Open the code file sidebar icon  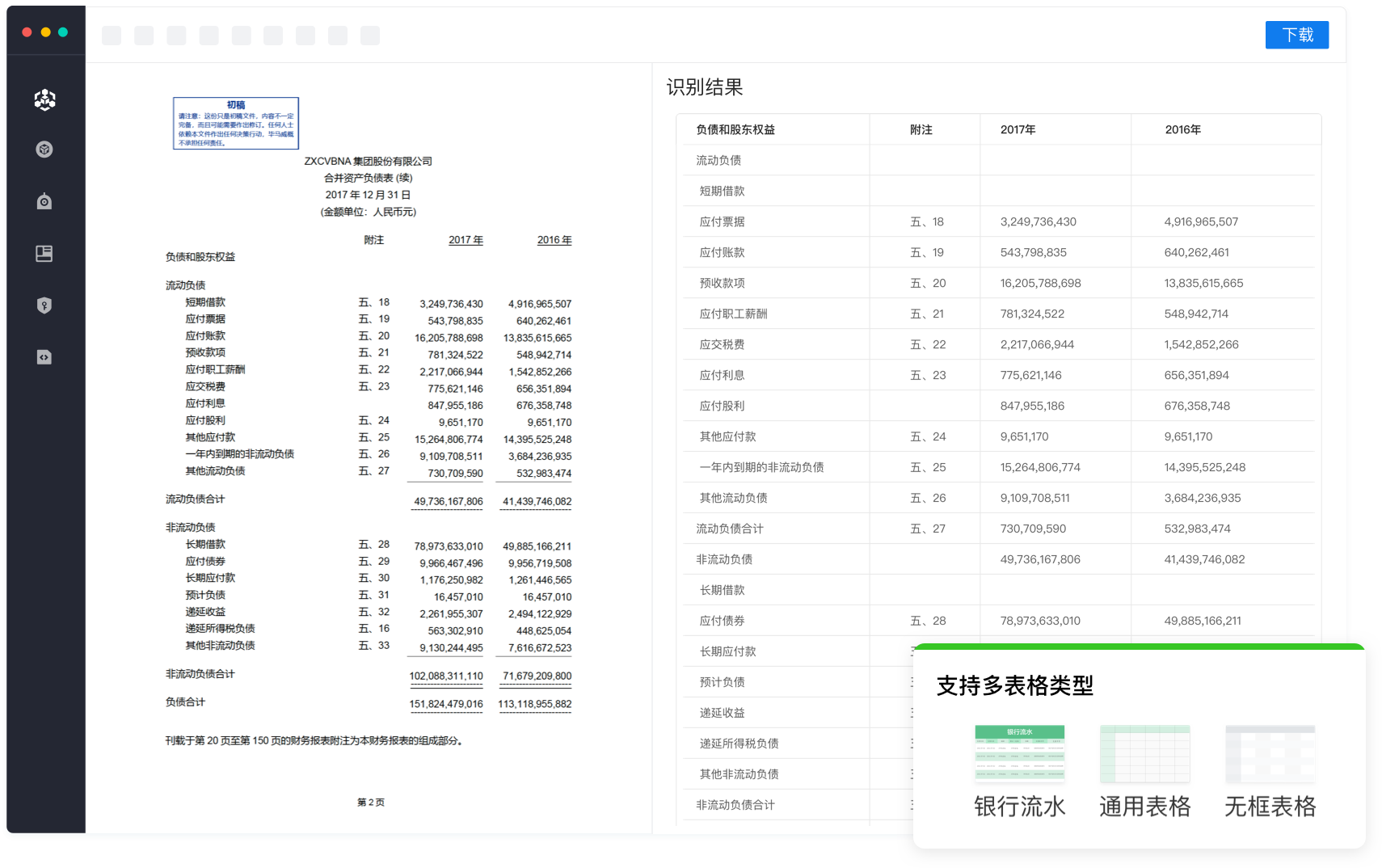[44, 357]
